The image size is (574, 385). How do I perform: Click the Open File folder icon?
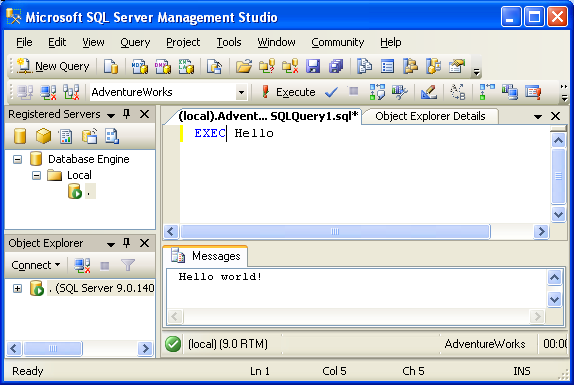(x=244, y=66)
